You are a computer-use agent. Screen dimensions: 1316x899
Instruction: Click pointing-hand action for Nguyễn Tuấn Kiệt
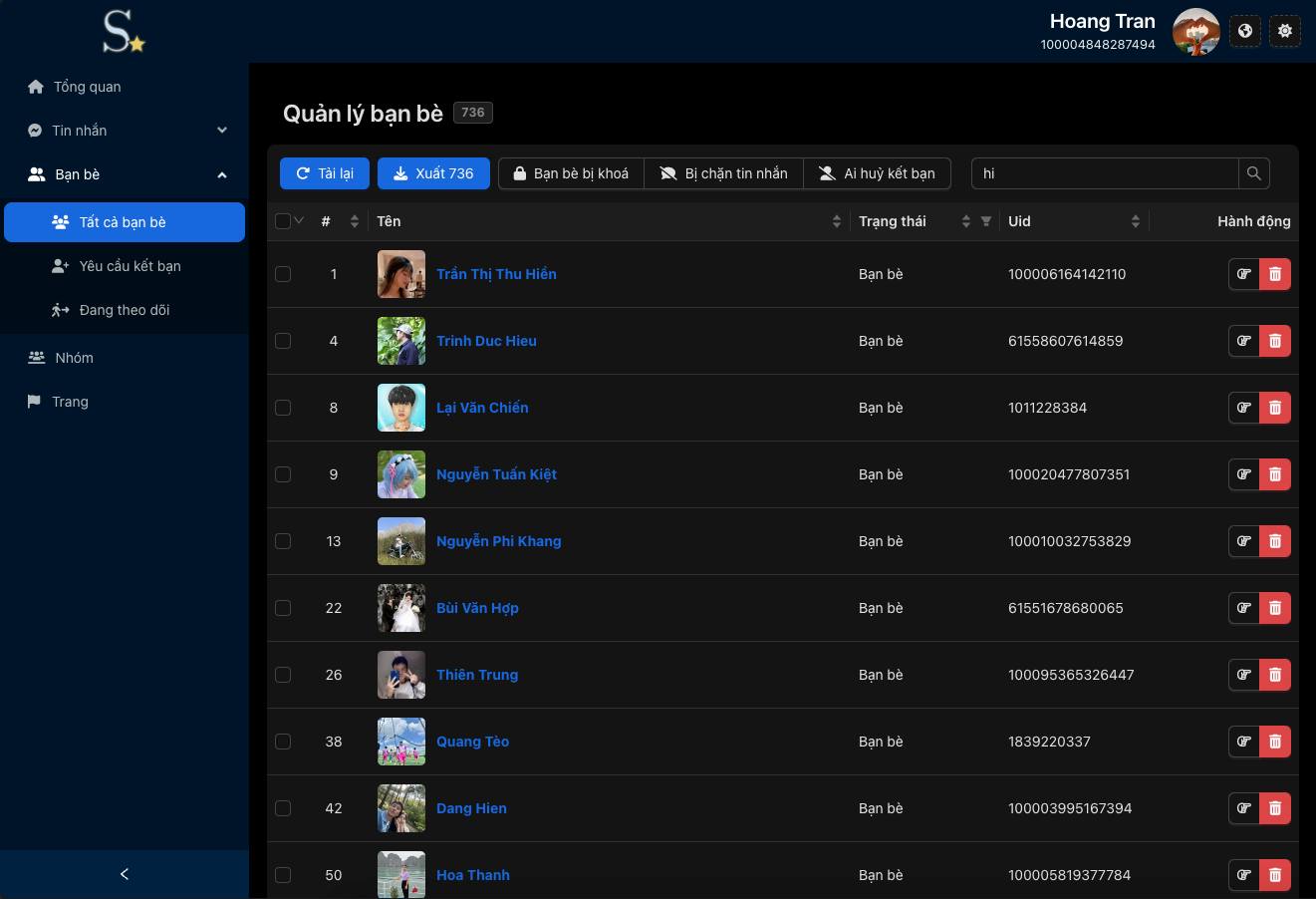click(x=1244, y=474)
